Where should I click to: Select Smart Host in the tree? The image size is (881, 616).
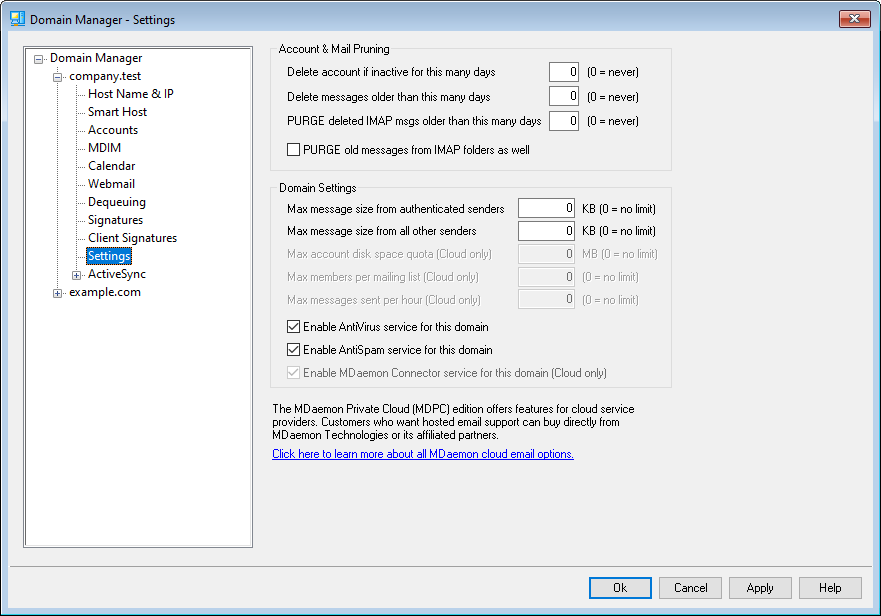click(117, 112)
